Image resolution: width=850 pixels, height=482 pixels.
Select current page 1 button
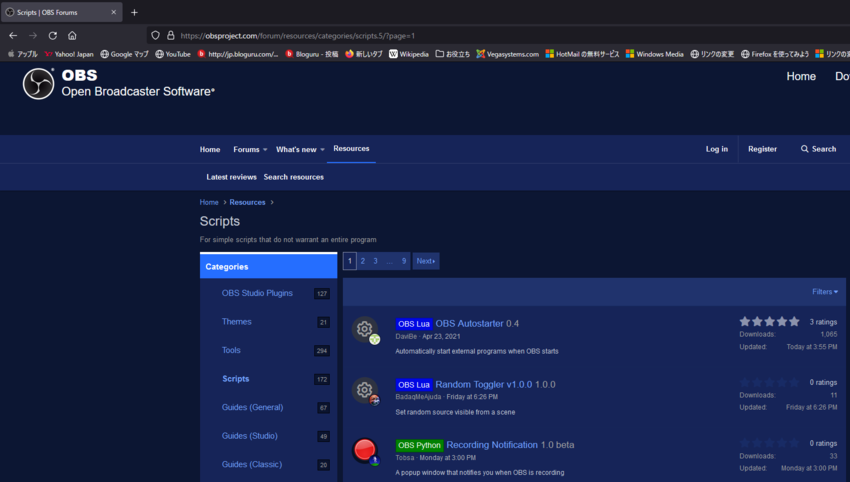point(350,261)
